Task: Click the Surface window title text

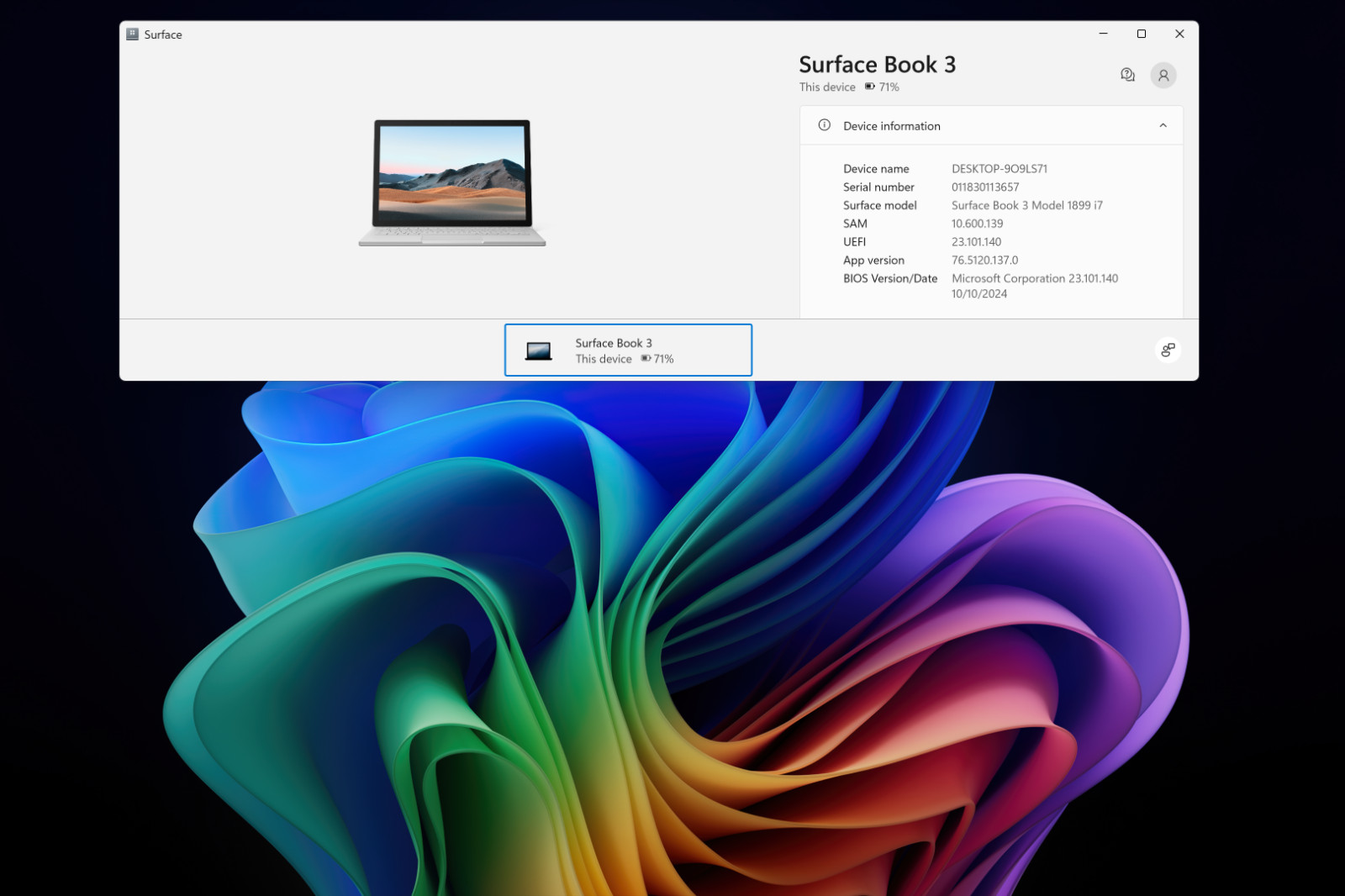Action: coord(163,34)
